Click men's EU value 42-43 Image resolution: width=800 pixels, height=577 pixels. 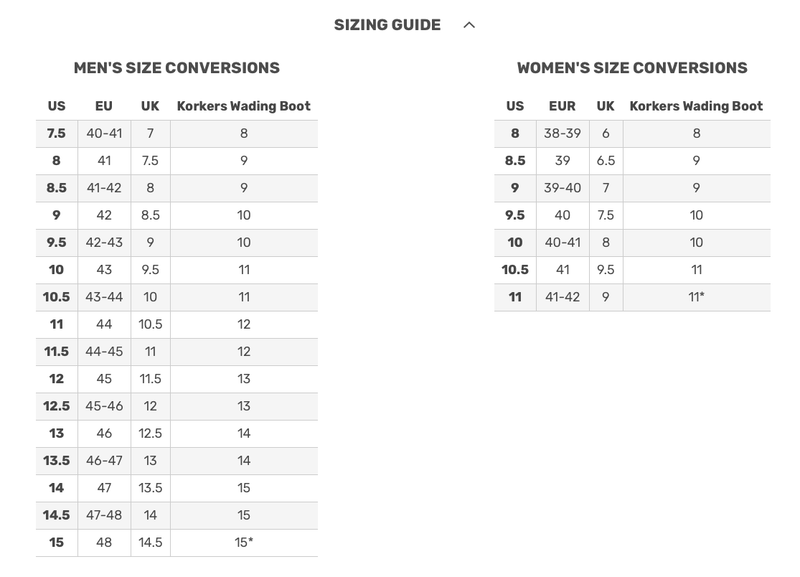(x=100, y=243)
